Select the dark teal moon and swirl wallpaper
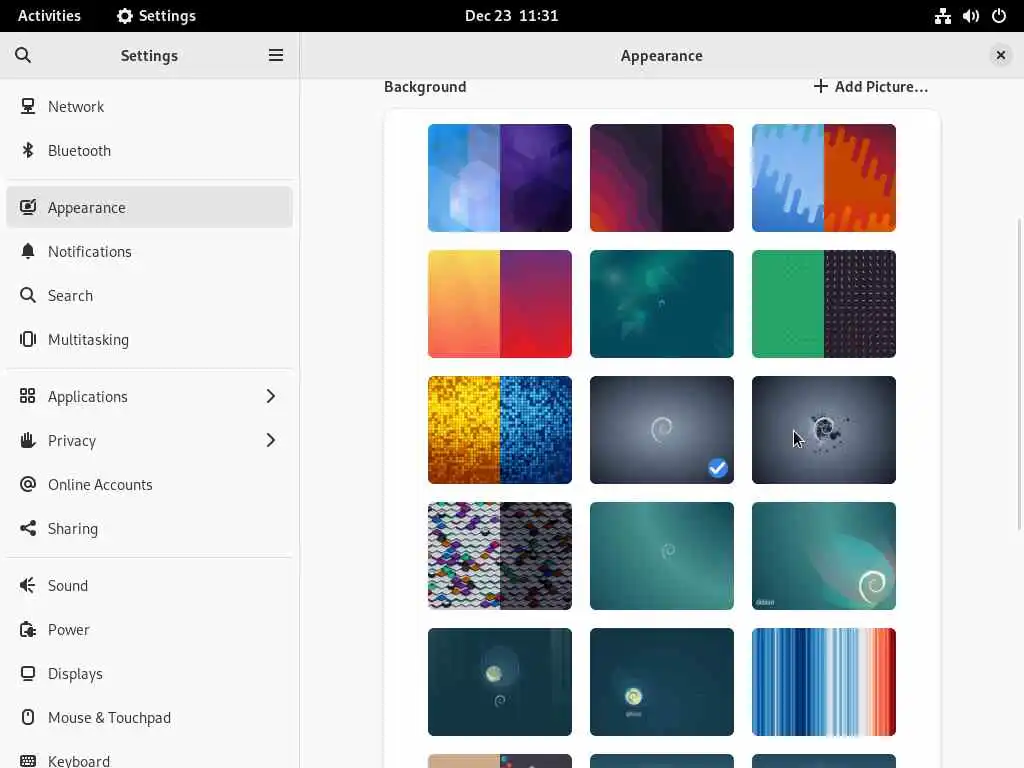 pyautogui.click(x=500, y=682)
